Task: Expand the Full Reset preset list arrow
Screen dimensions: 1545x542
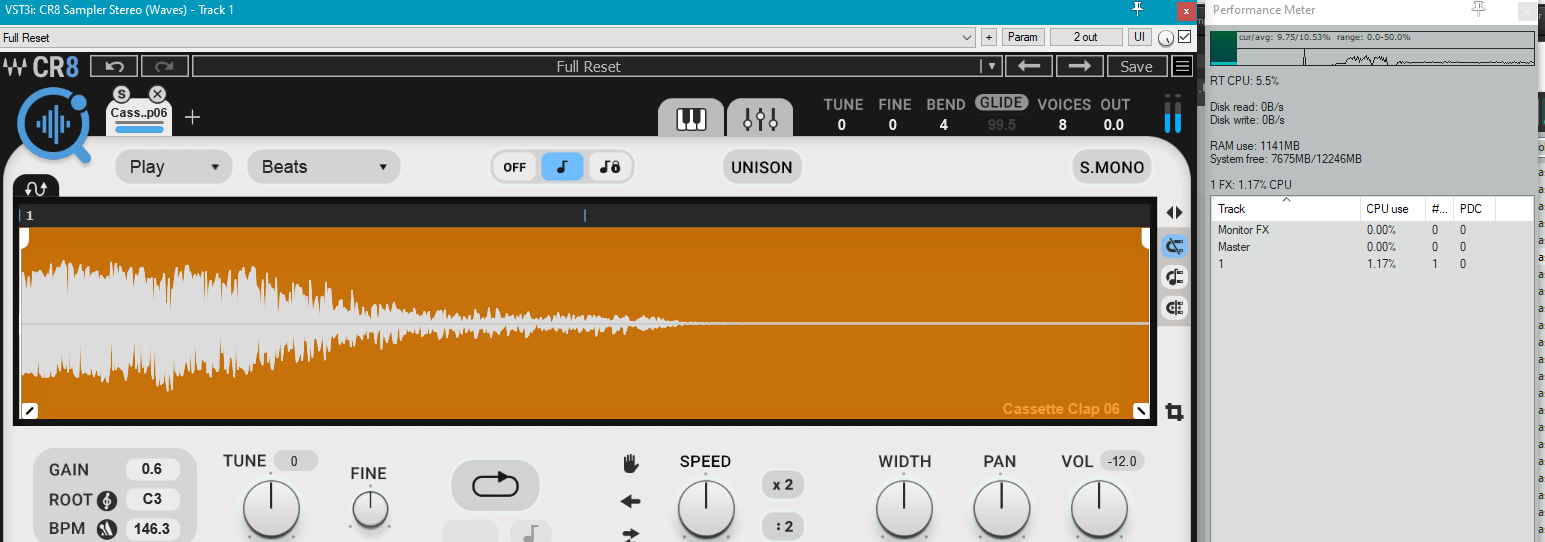Action: tap(990, 66)
